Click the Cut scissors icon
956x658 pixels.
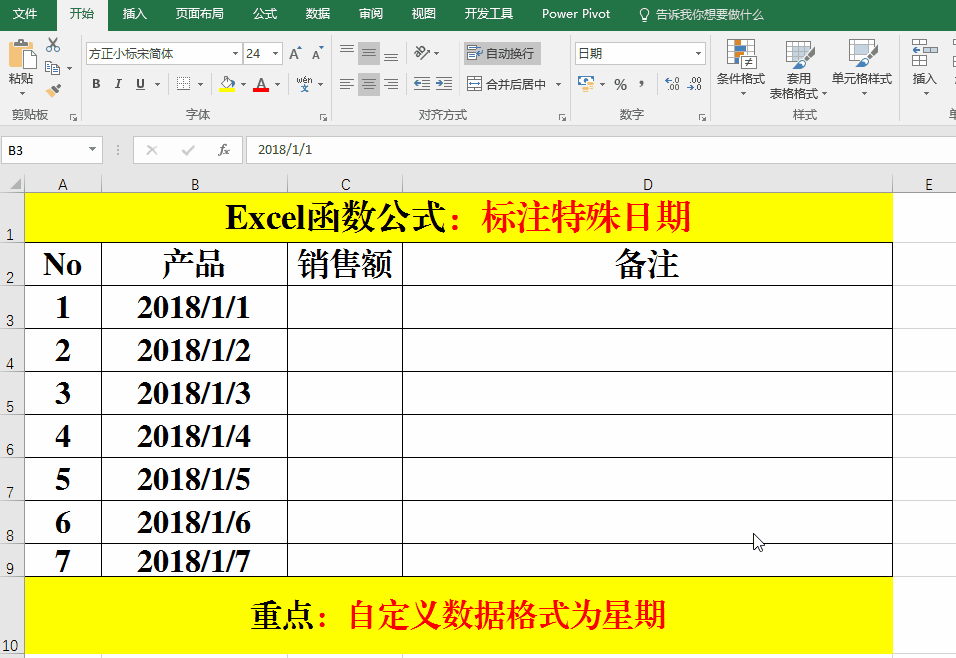(53, 45)
